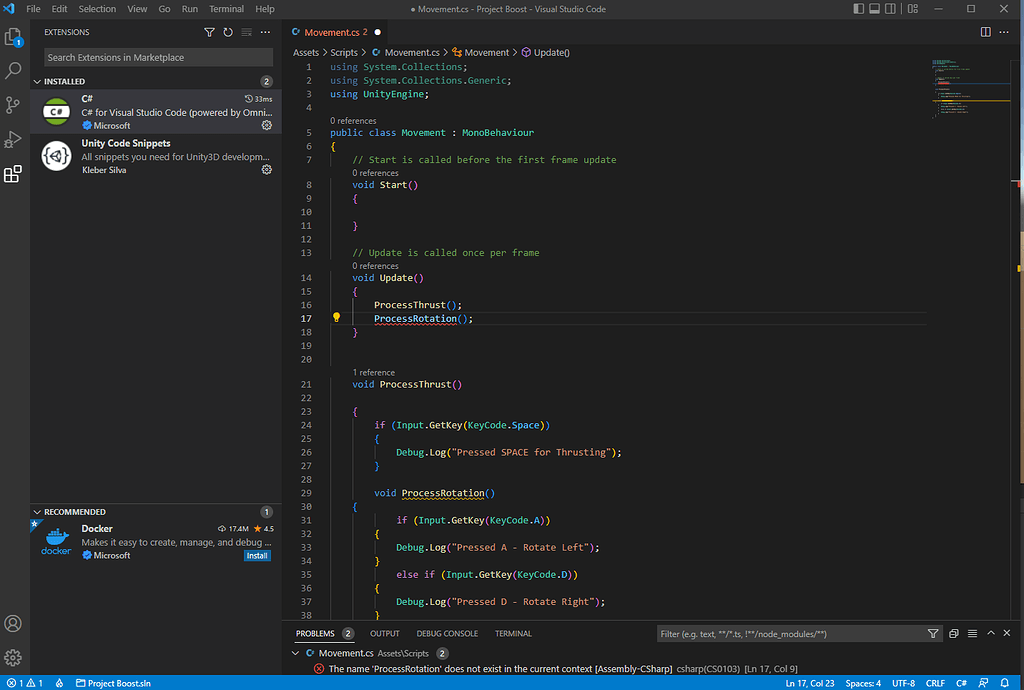Image resolution: width=1024 pixels, height=690 pixels.
Task: Open notifications via the status bar bell
Action: 1005,683
